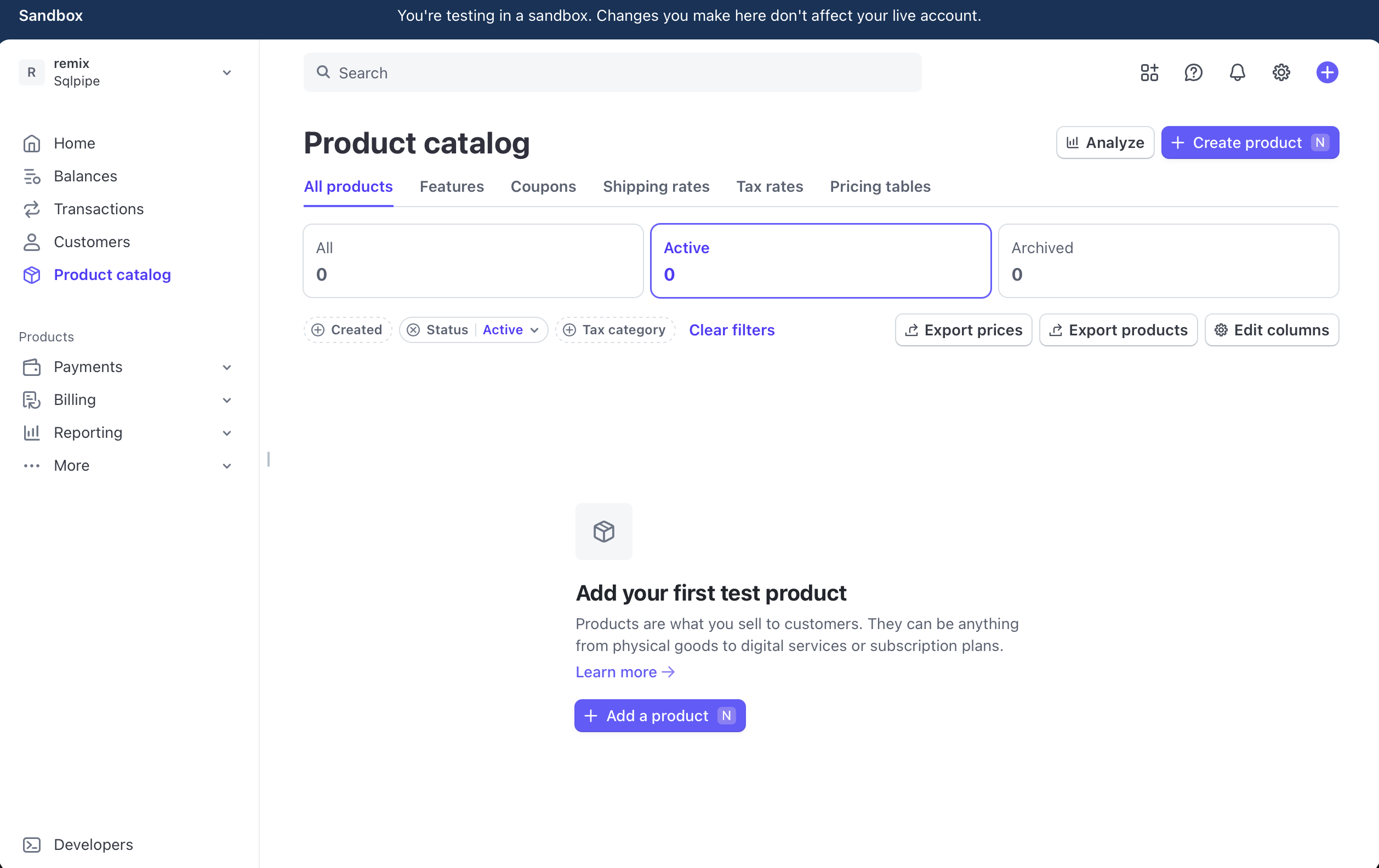The width and height of the screenshot is (1379, 868).
Task: Select the Archived products card
Action: tap(1167, 260)
